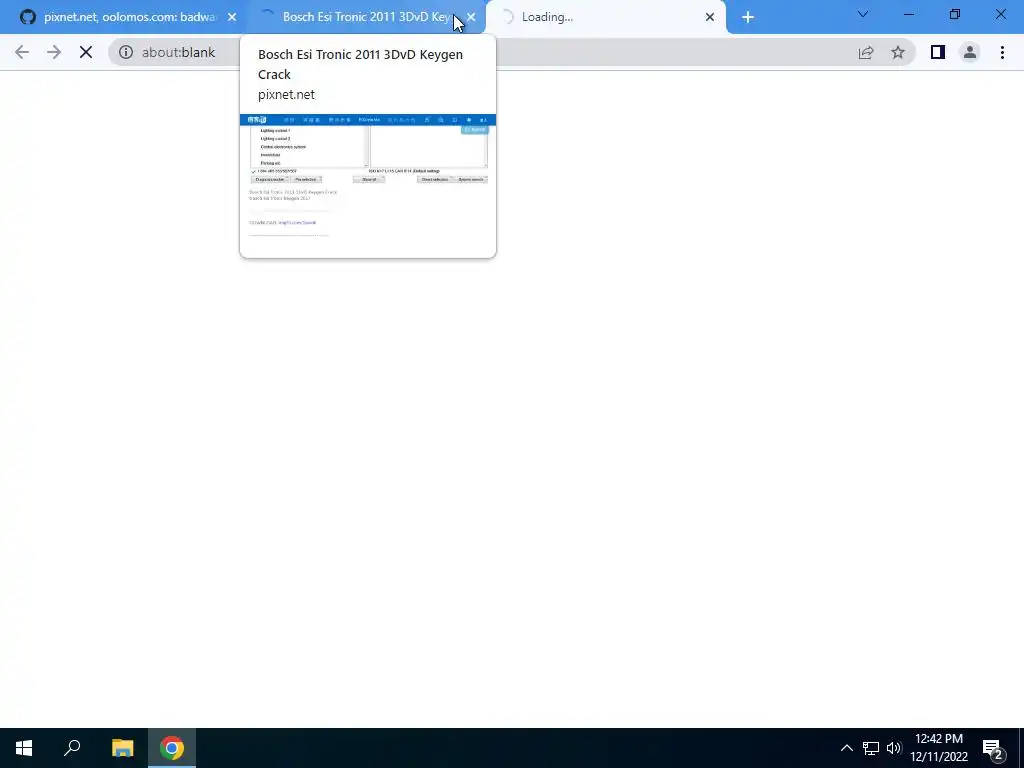Close the Loading... tab
Image resolution: width=1024 pixels, height=768 pixels.
tap(710, 17)
